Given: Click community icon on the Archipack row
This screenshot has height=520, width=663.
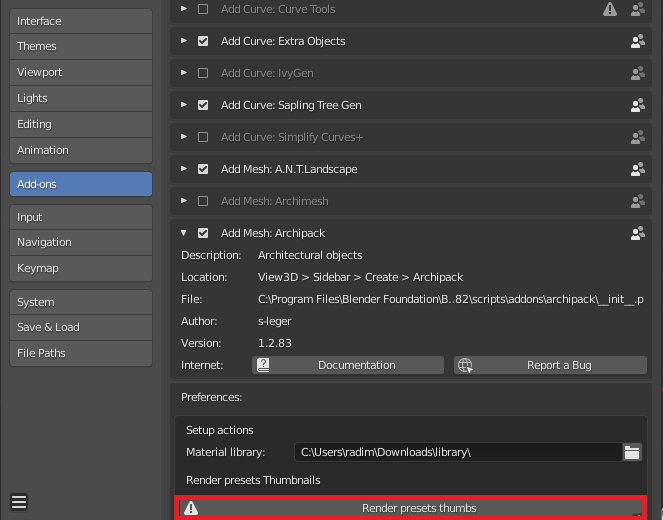Looking at the screenshot, I should [x=637, y=234].
